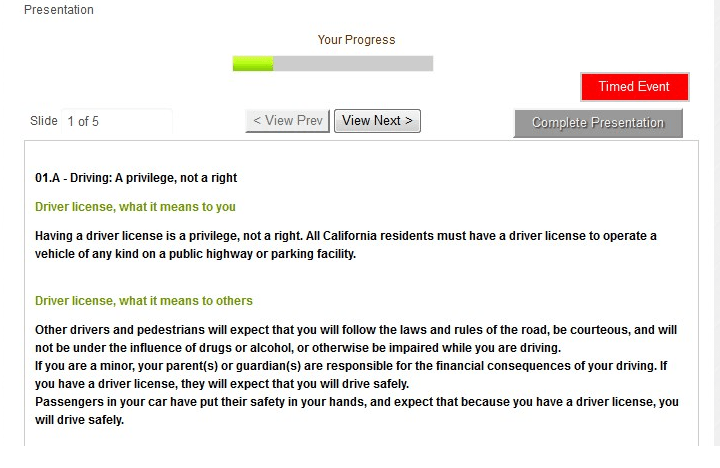Click the sentence starting 'If you are a minor'
This screenshot has width=720, height=468.
[x=351, y=375]
